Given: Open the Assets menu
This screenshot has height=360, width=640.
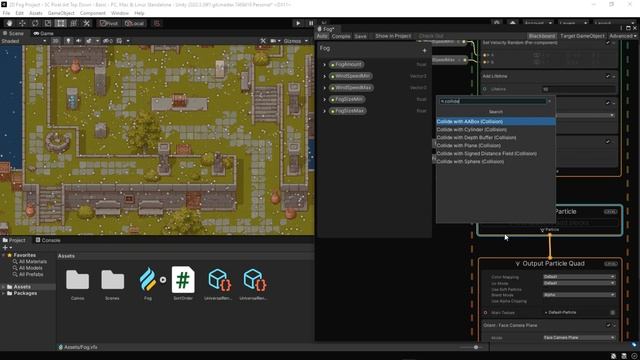Looking at the screenshot, I should pos(36,13).
